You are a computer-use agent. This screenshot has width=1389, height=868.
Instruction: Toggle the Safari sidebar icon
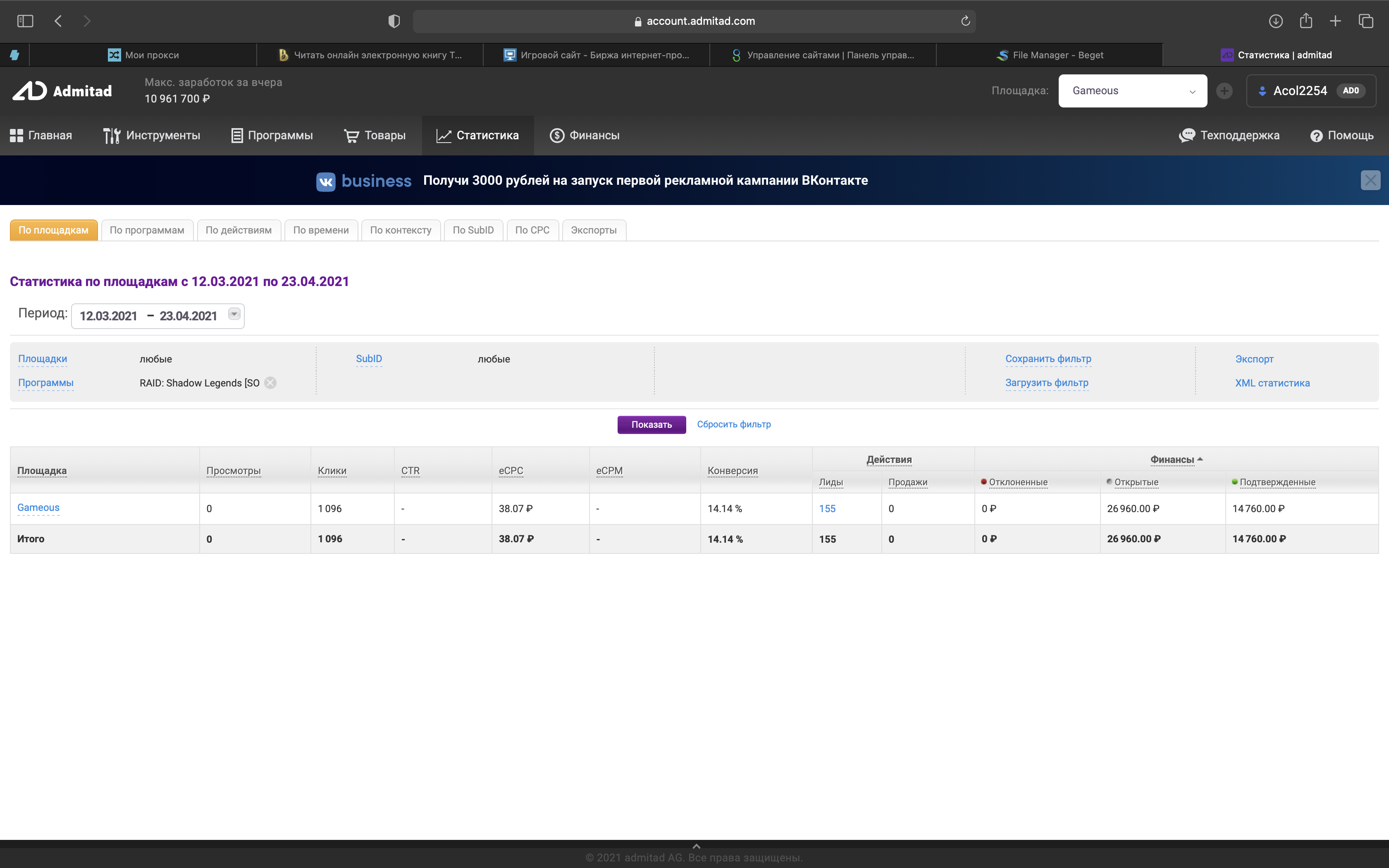coord(25,21)
